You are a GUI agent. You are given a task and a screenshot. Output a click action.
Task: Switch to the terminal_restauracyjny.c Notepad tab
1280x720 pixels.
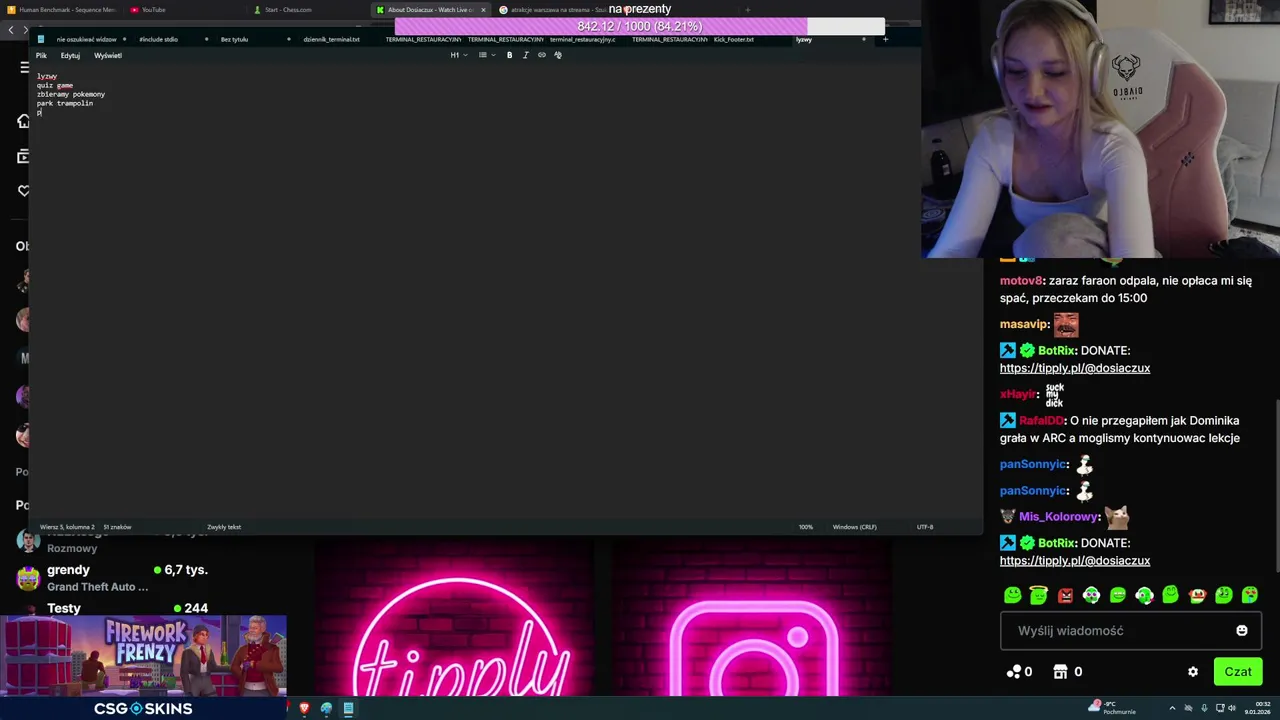(583, 39)
